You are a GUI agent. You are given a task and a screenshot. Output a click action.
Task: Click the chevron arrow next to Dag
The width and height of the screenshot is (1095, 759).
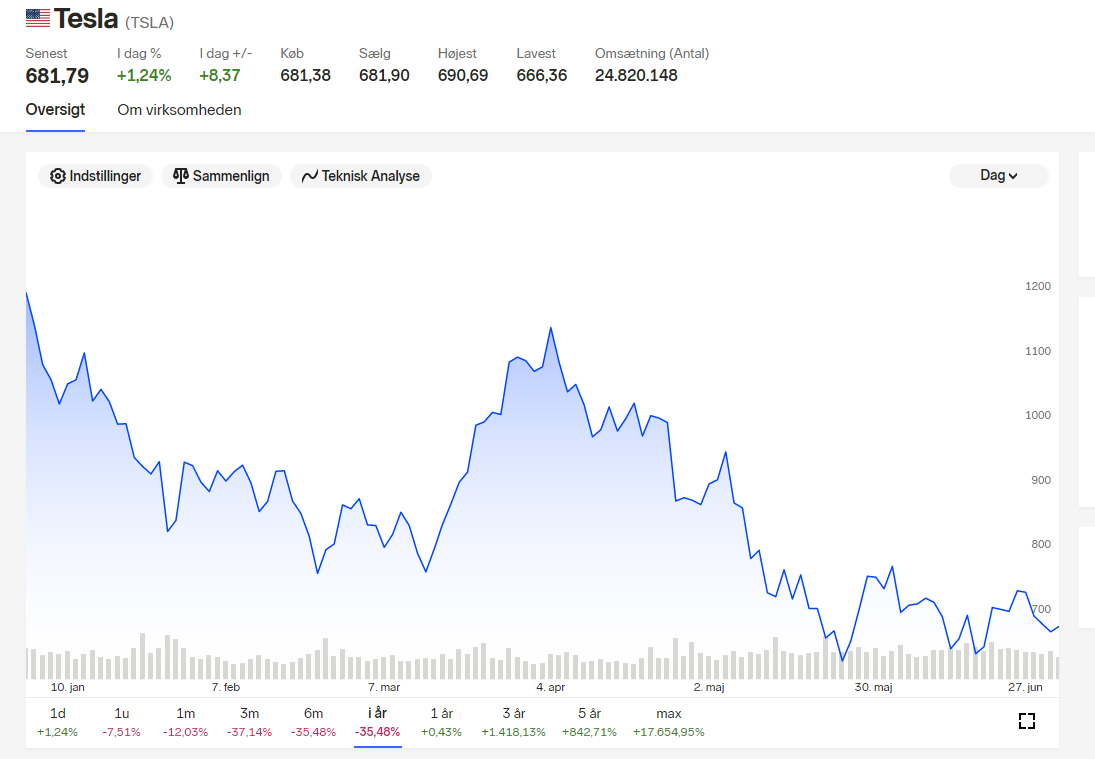point(1013,177)
